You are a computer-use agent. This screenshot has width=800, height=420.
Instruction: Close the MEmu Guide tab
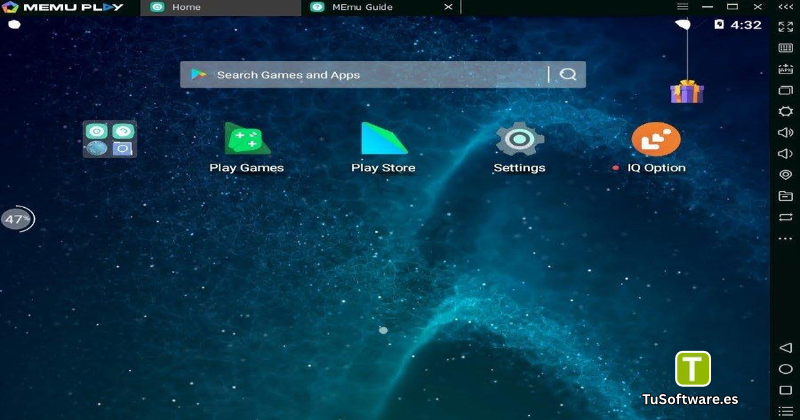[448, 7]
